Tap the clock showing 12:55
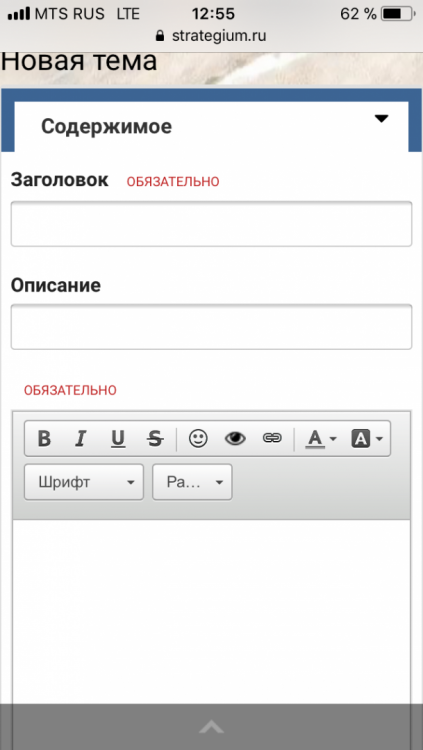 213,14
